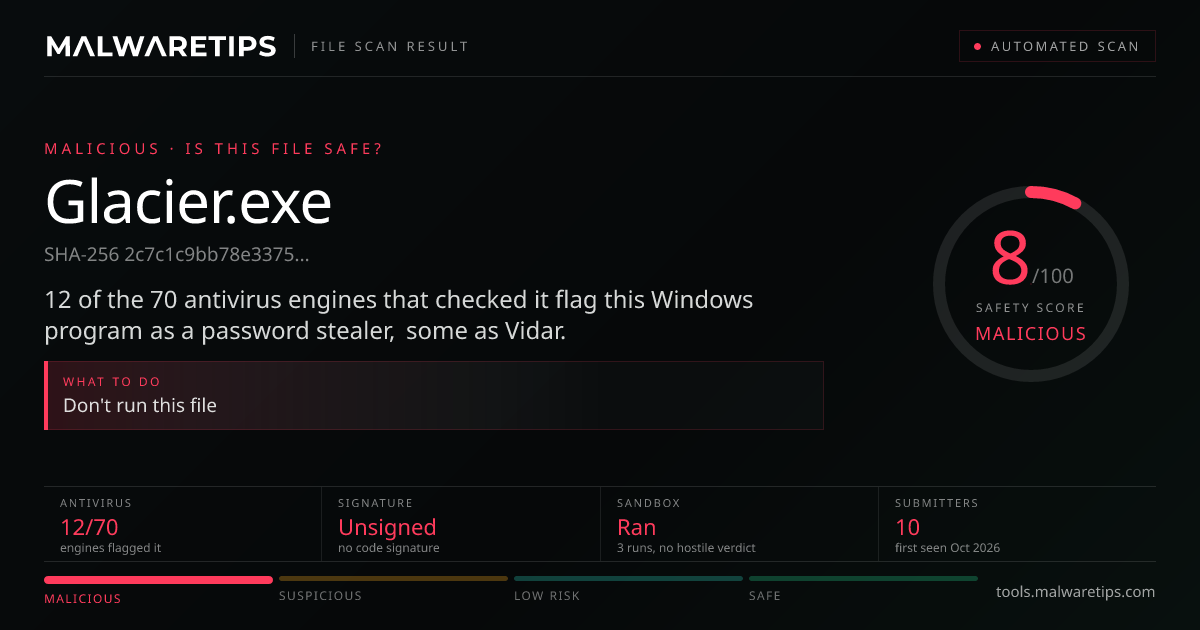Image resolution: width=1200 pixels, height=630 pixels.
Task: Click the circular safety score gauge
Action: [x=1031, y=284]
